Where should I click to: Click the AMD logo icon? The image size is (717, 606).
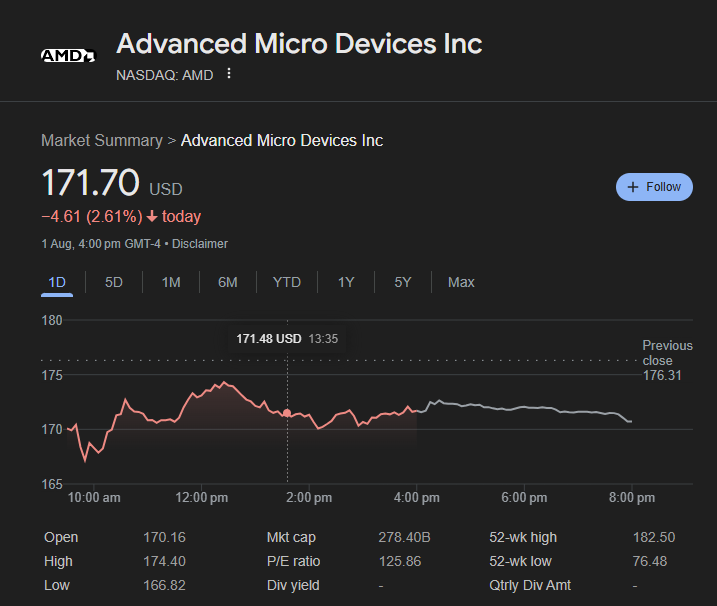coord(69,56)
